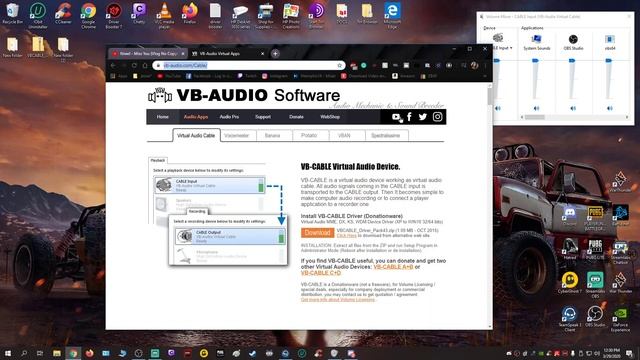Select Driver Booster 7 desktop icon

[x=114, y=15]
